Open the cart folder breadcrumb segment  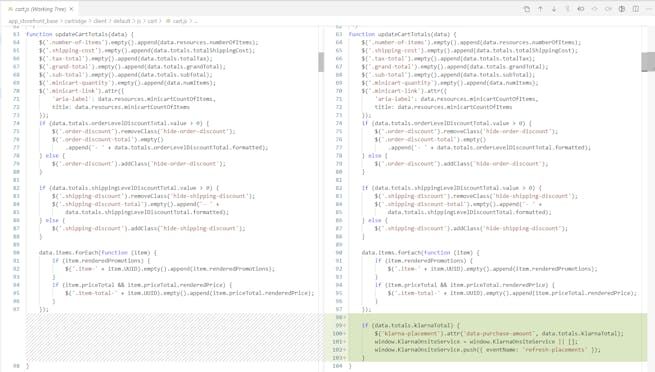[x=152, y=21]
